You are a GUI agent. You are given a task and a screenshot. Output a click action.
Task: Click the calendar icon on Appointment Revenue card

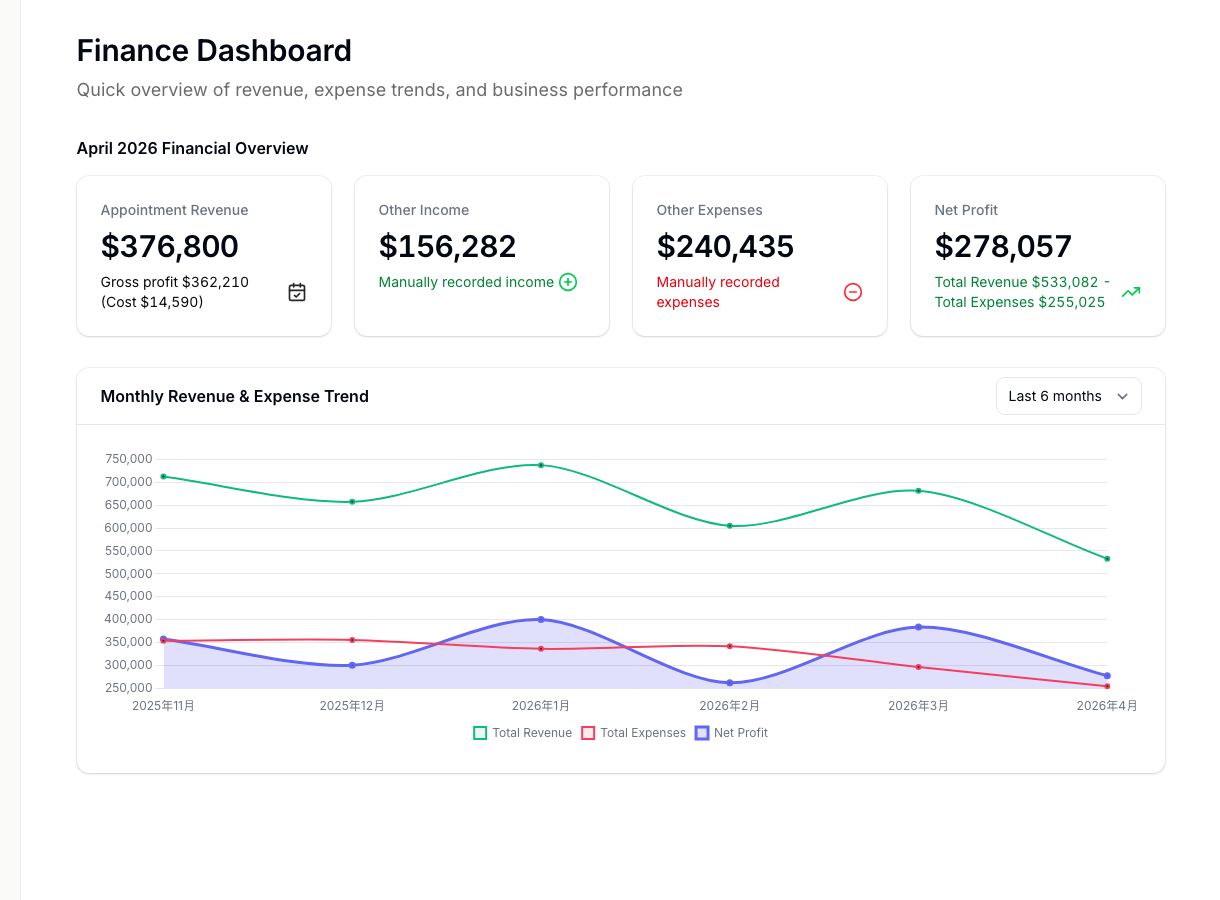pos(297,292)
